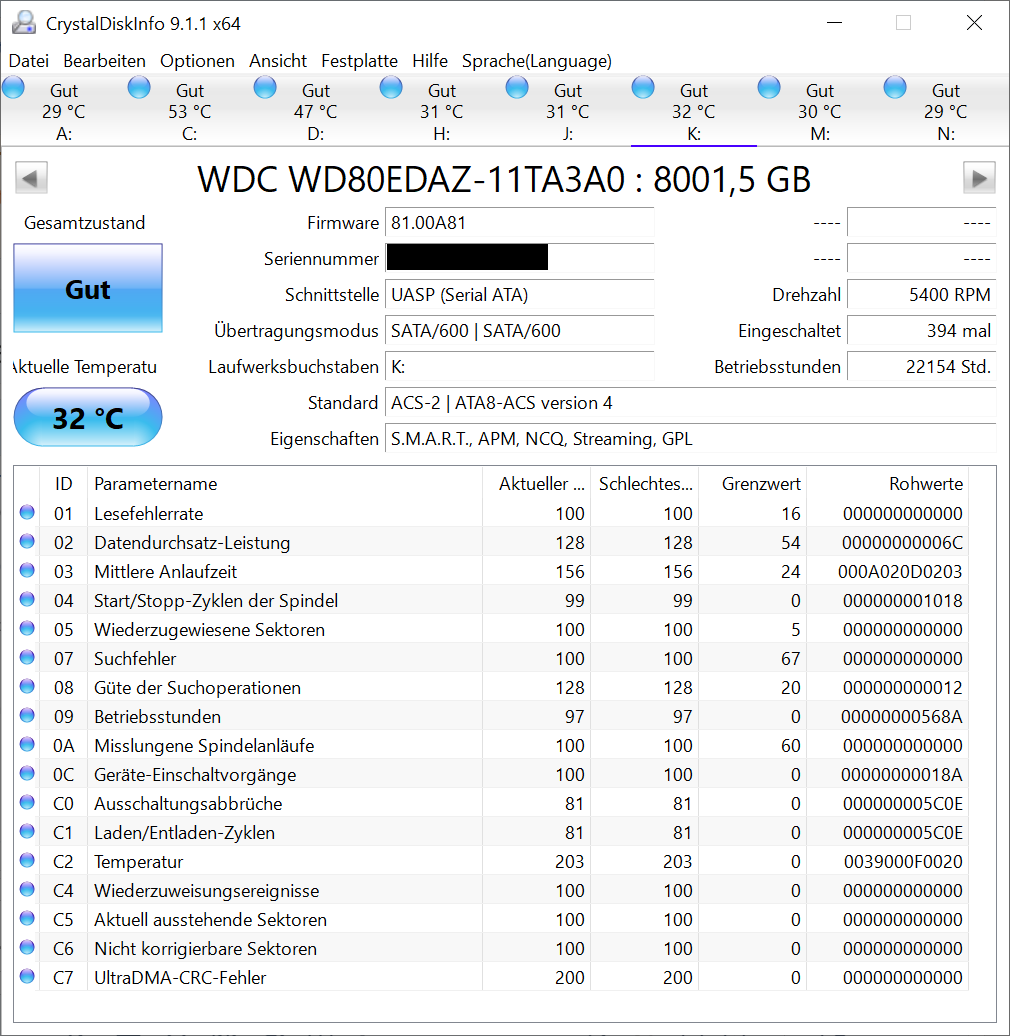Click status orb for Datendurchsatz-Leistung row
Screen dimensions: 1010x1036
tap(27, 541)
